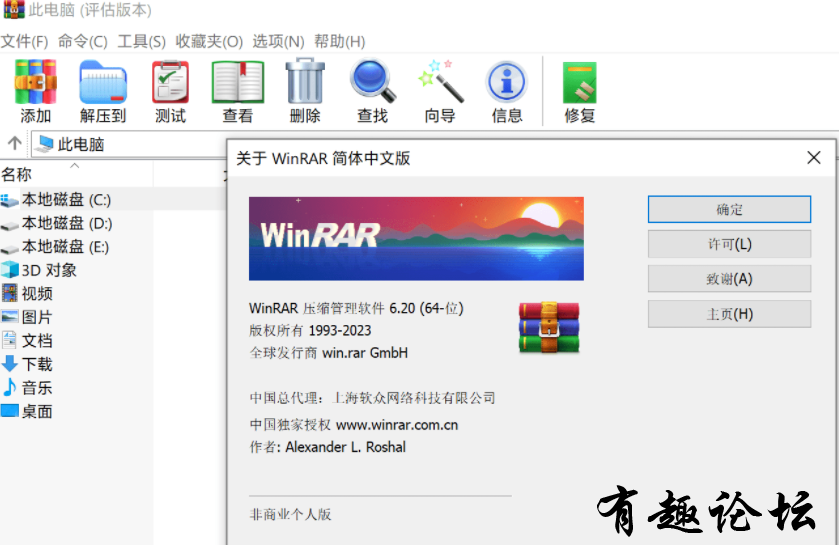Click the 修复 (Repair) toolbar icon
The width and height of the screenshot is (839, 545).
pos(579,82)
